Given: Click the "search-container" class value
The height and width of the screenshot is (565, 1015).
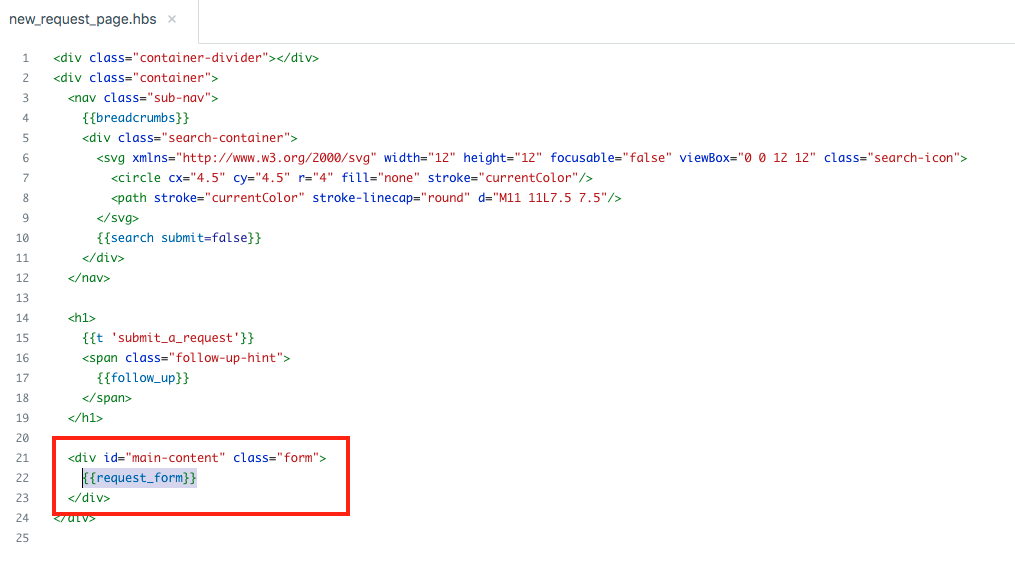Looking at the screenshot, I should [x=238, y=138].
